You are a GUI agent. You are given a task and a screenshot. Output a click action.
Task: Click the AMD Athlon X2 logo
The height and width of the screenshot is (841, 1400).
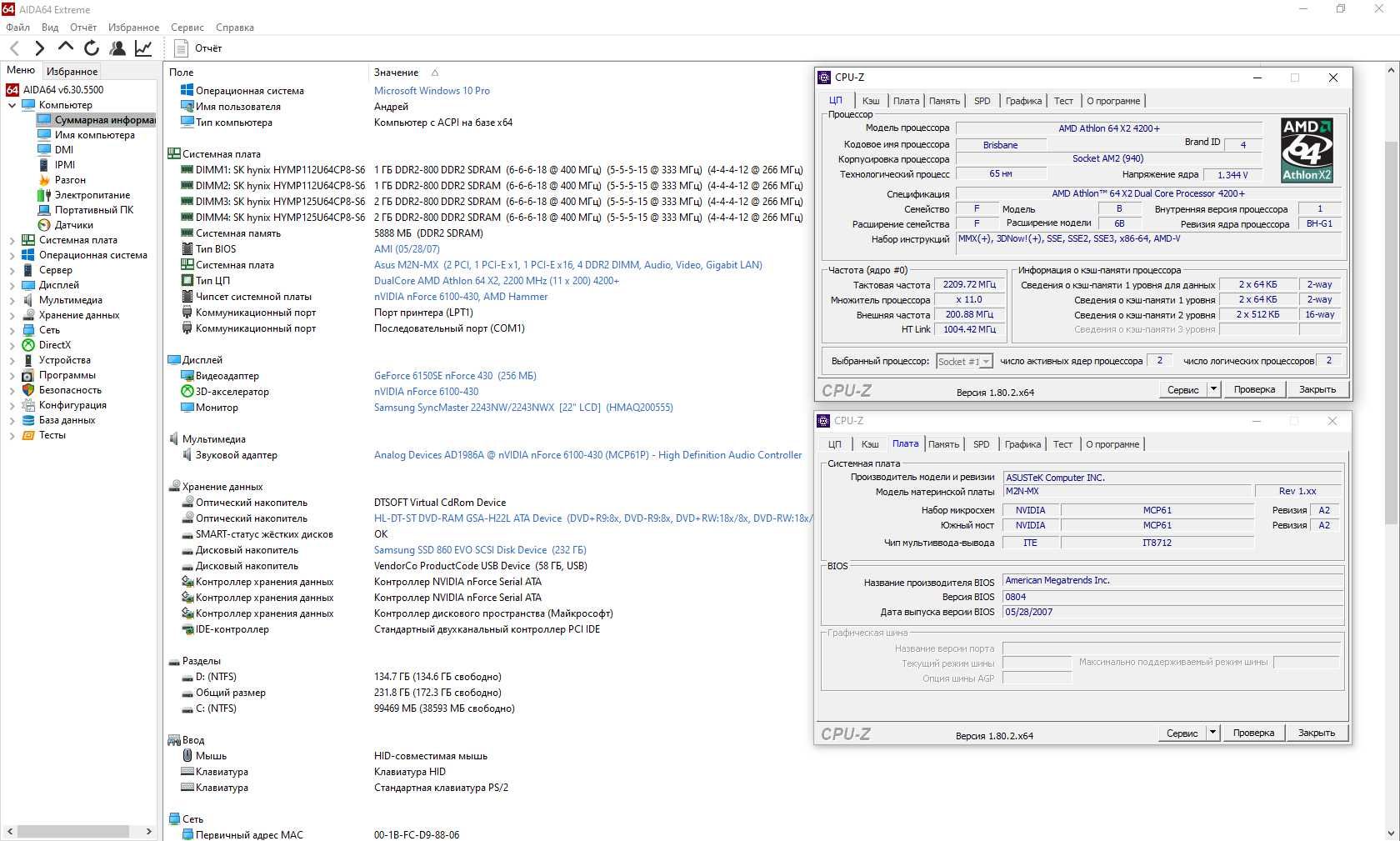[1307, 150]
